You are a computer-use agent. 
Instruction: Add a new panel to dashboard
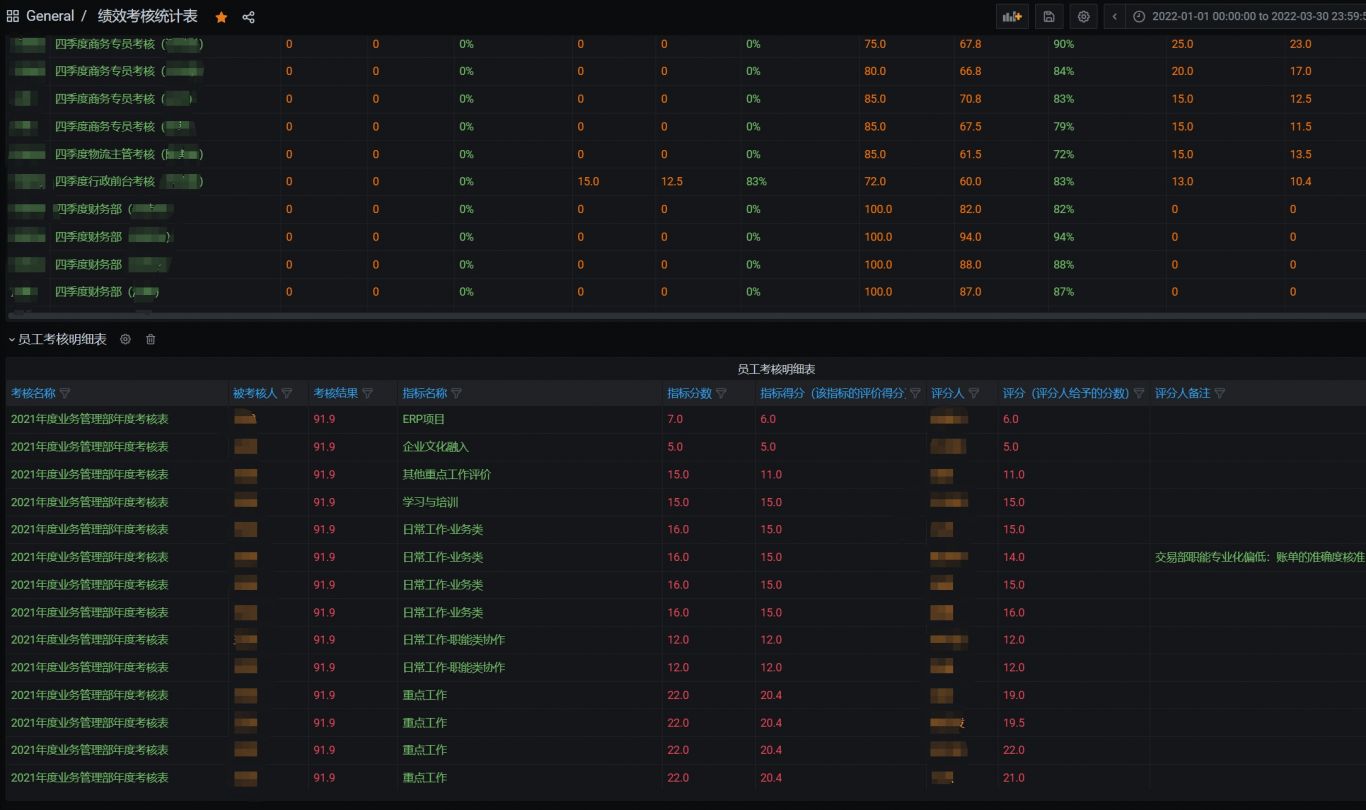(1012, 16)
